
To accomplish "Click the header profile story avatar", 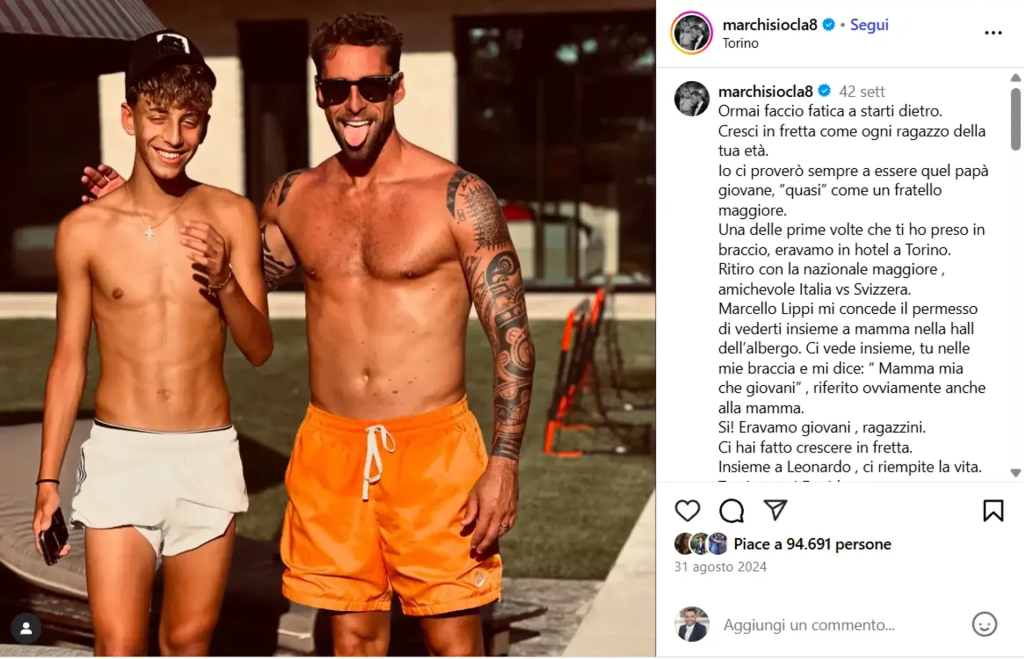I will (692, 33).
